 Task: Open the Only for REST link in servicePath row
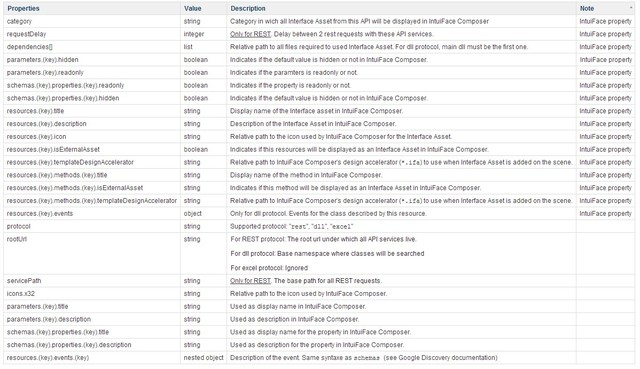(x=250, y=281)
